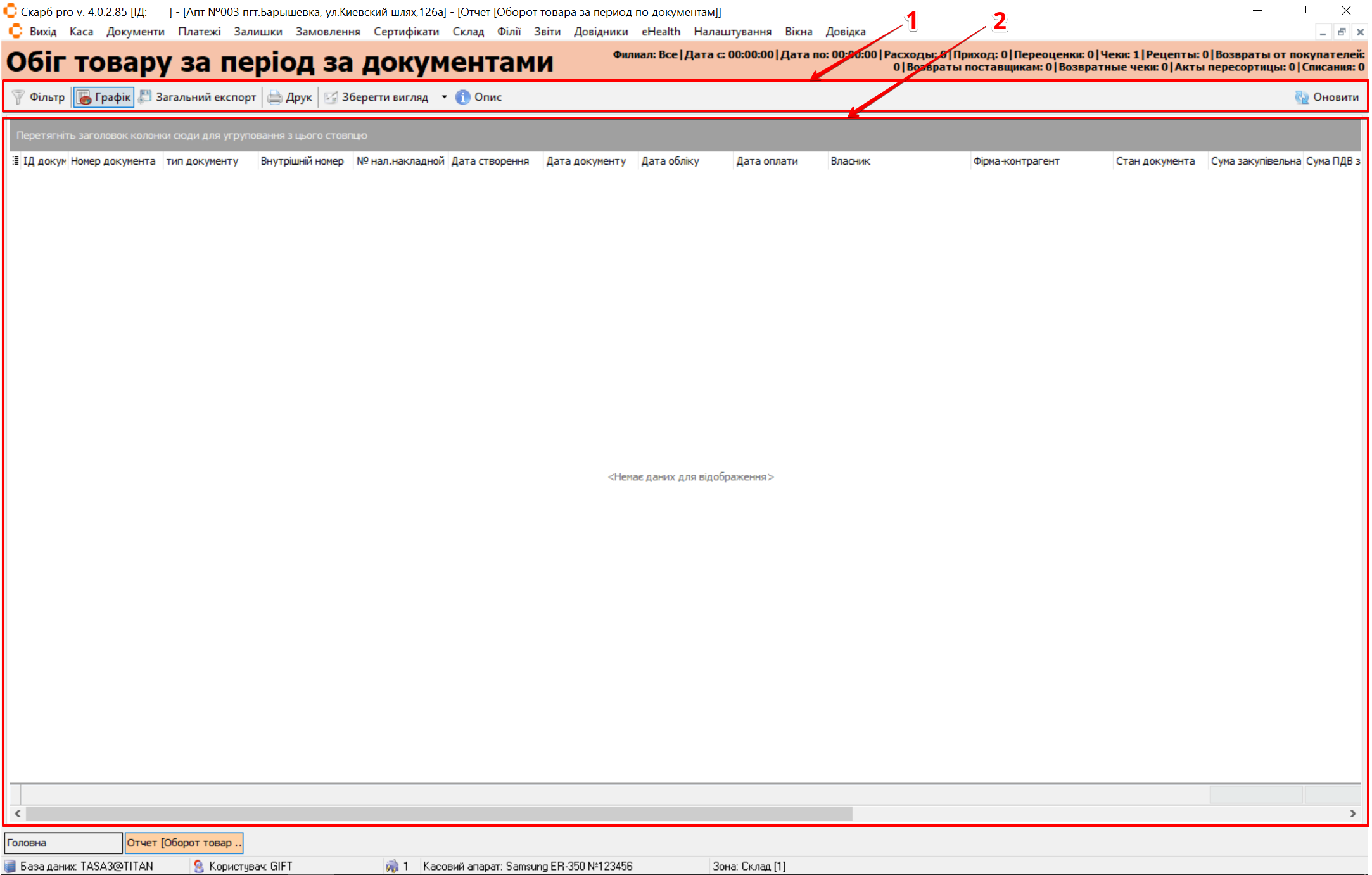Click the horizontal scrollbar's right arrow

[x=1353, y=814]
